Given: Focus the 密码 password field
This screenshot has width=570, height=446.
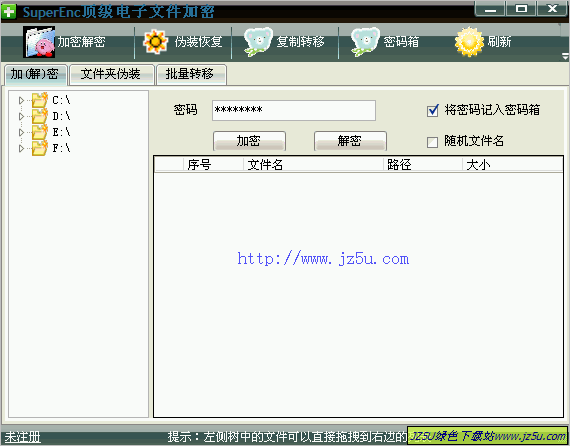Looking at the screenshot, I should (x=294, y=111).
